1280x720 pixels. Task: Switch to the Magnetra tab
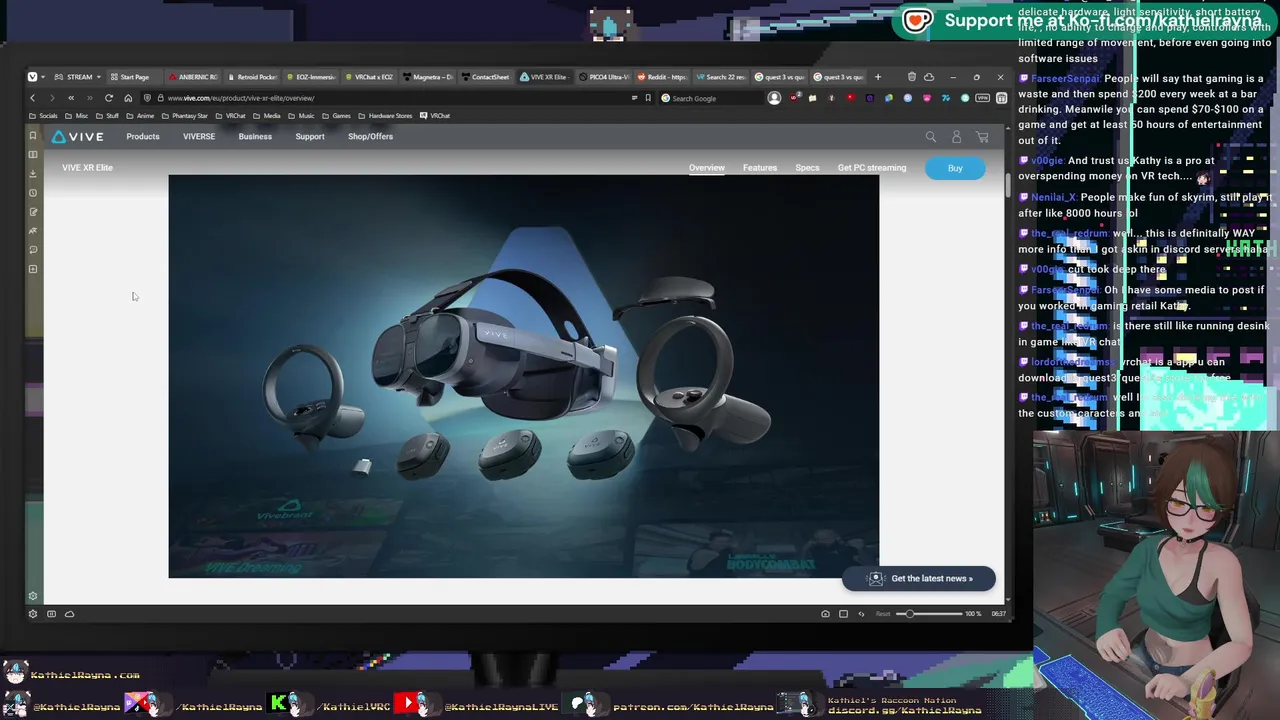tap(428, 77)
